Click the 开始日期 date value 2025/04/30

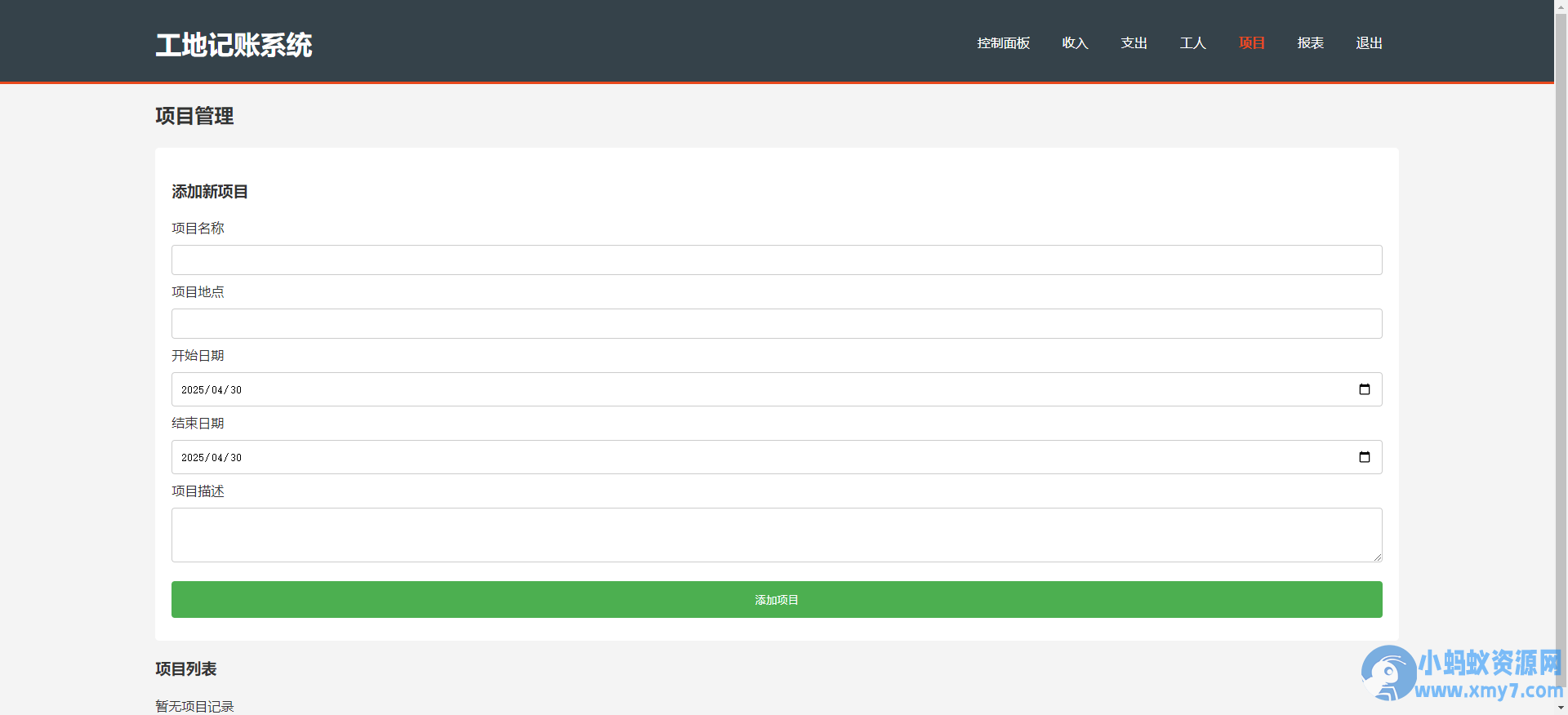click(x=212, y=389)
